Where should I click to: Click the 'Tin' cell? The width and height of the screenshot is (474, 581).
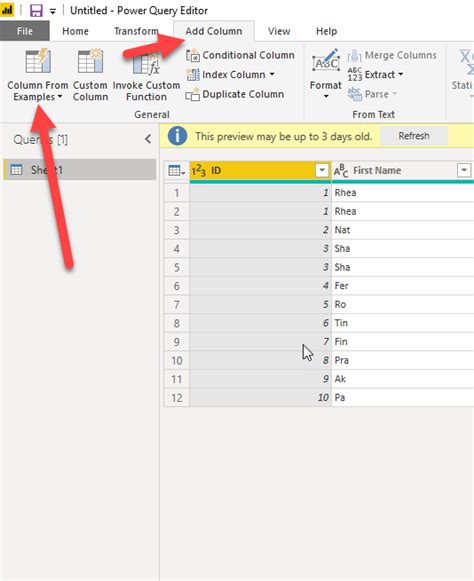[402, 323]
